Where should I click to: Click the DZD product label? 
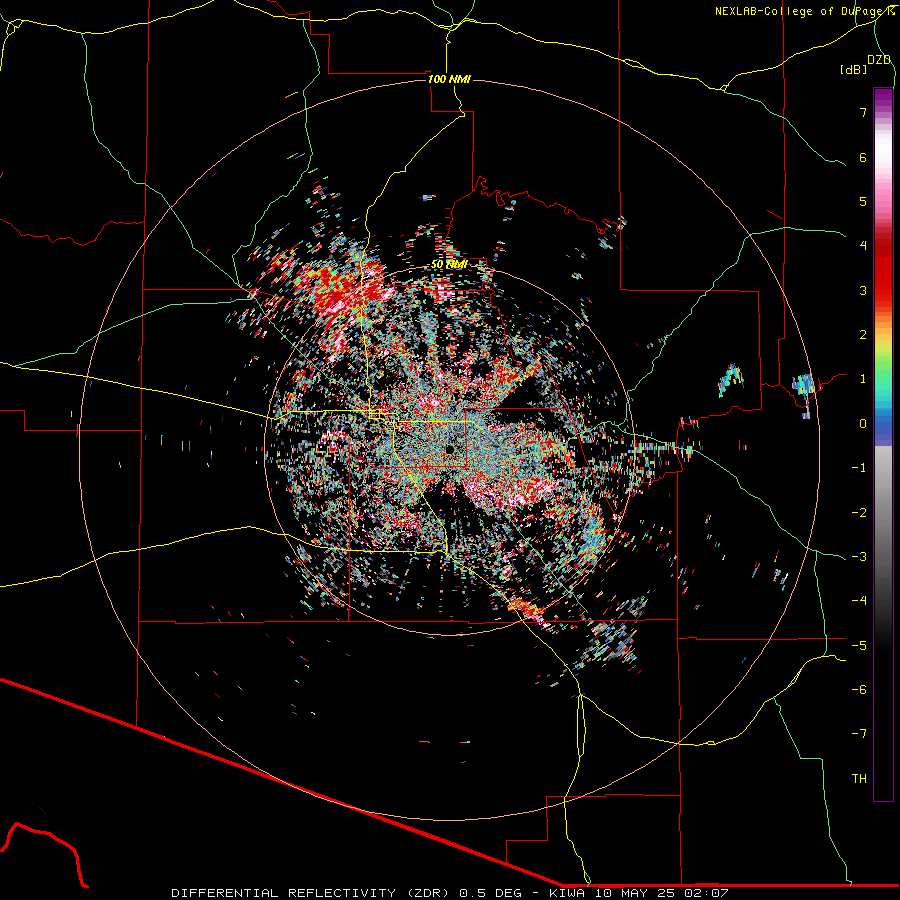(879, 60)
